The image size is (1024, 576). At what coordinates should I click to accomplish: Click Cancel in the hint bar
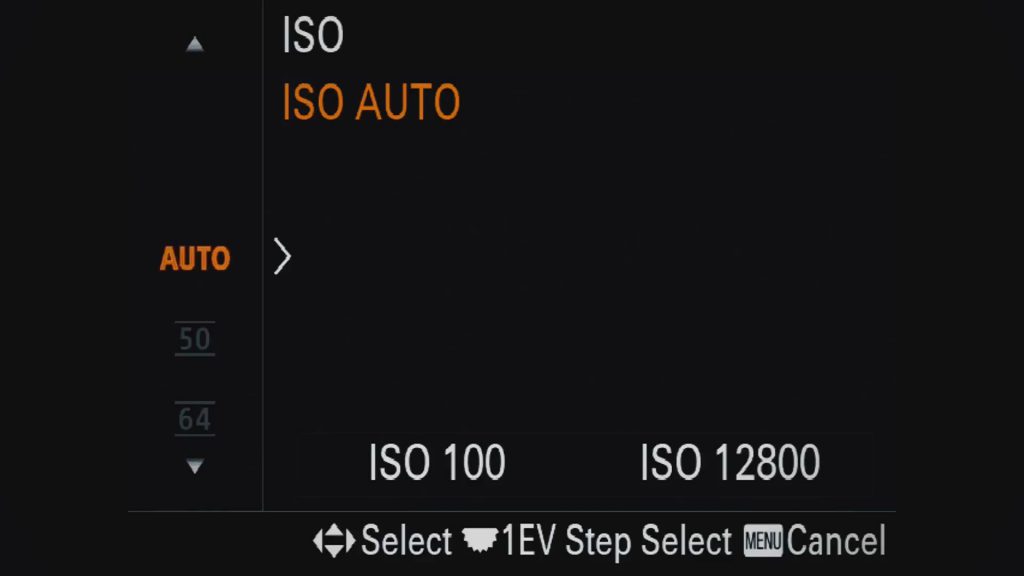coord(836,541)
